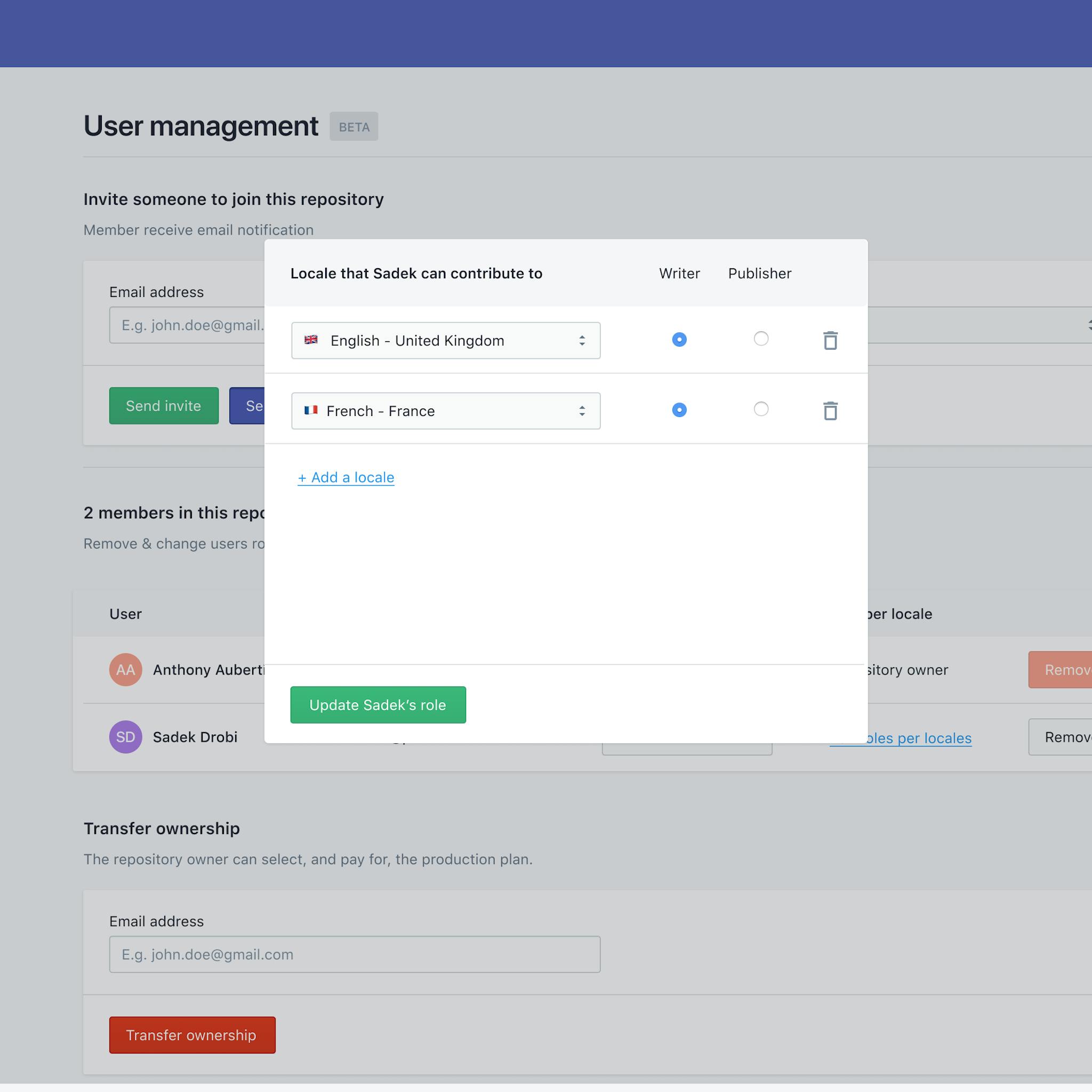The width and height of the screenshot is (1092, 1092).
Task: Click the AA avatar for Anthony
Action: (125, 670)
